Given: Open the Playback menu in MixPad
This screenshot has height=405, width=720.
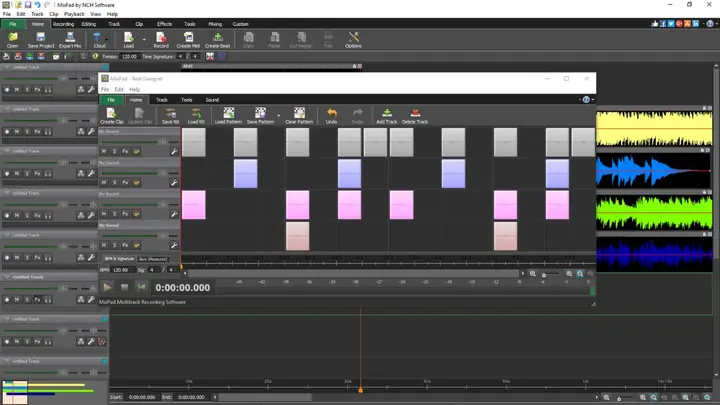Looking at the screenshot, I should [74, 14].
